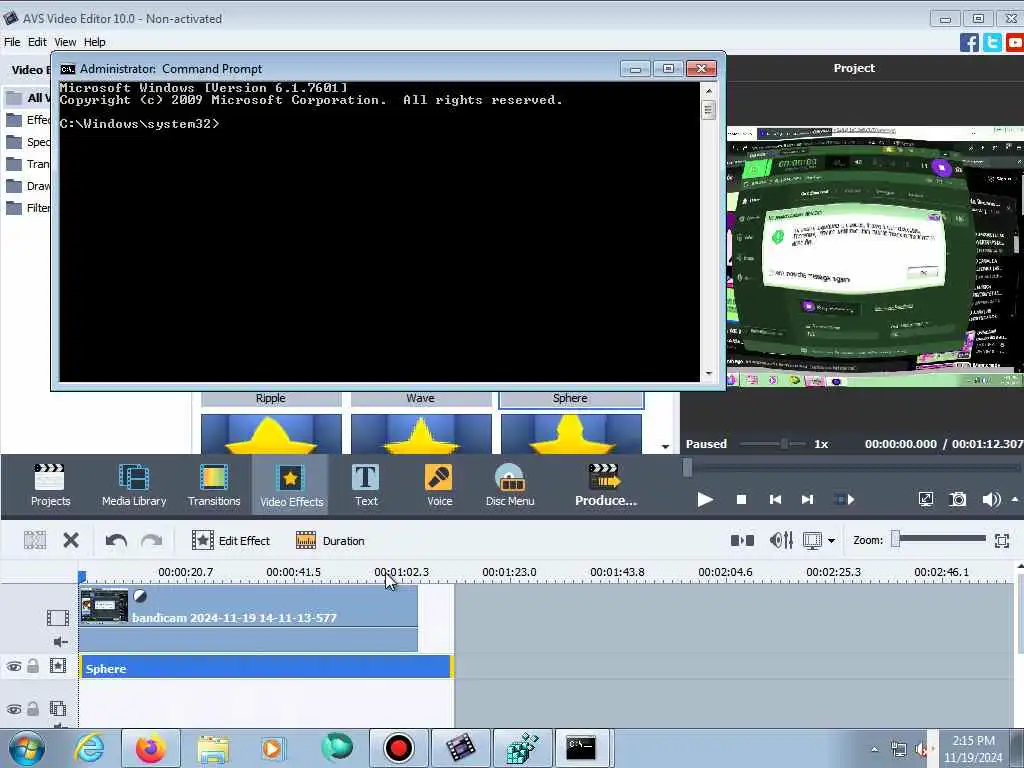
Task: Open the File menu
Action: (12, 42)
